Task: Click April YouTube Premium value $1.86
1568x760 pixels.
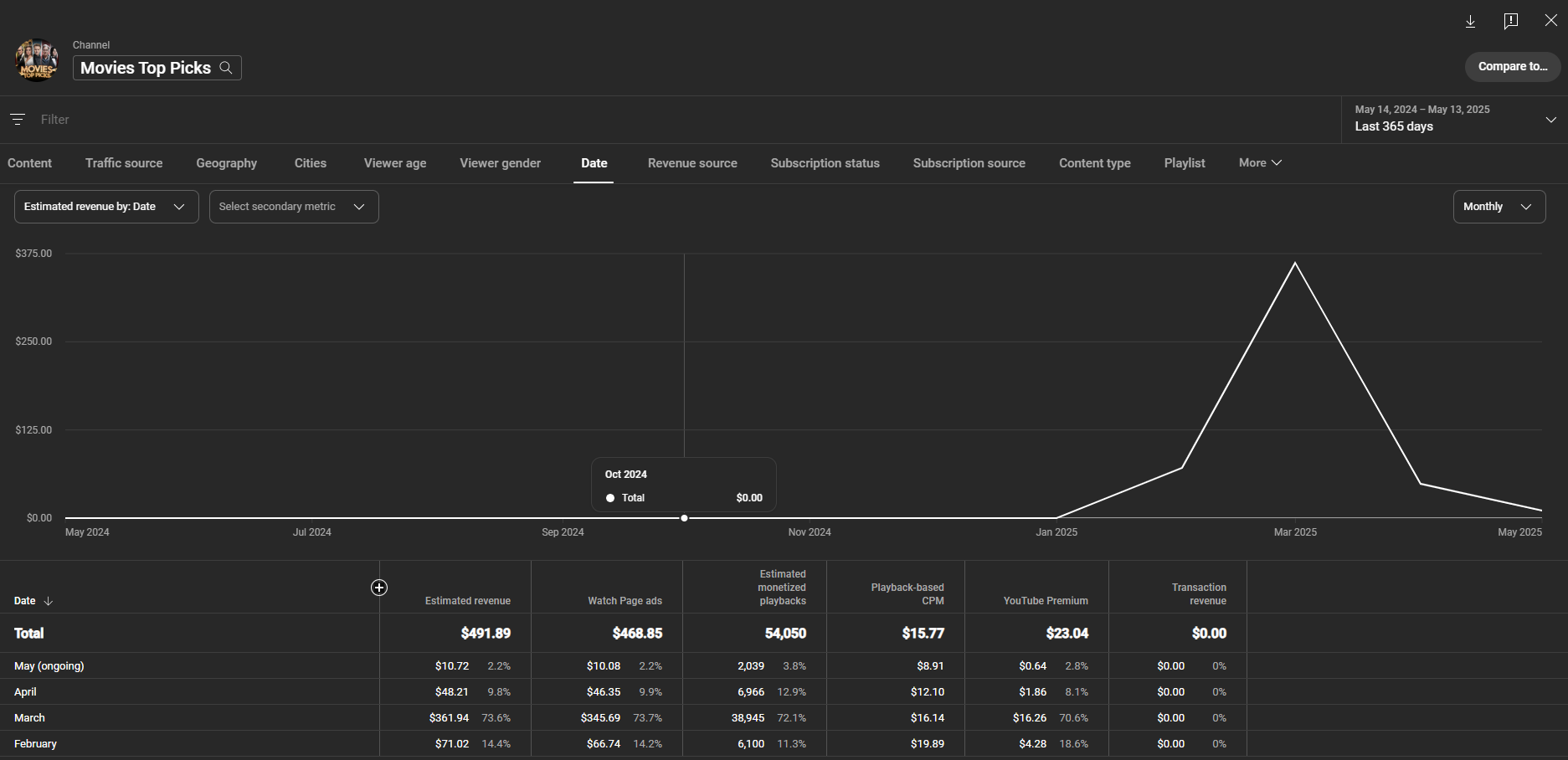Action: 1033,692
